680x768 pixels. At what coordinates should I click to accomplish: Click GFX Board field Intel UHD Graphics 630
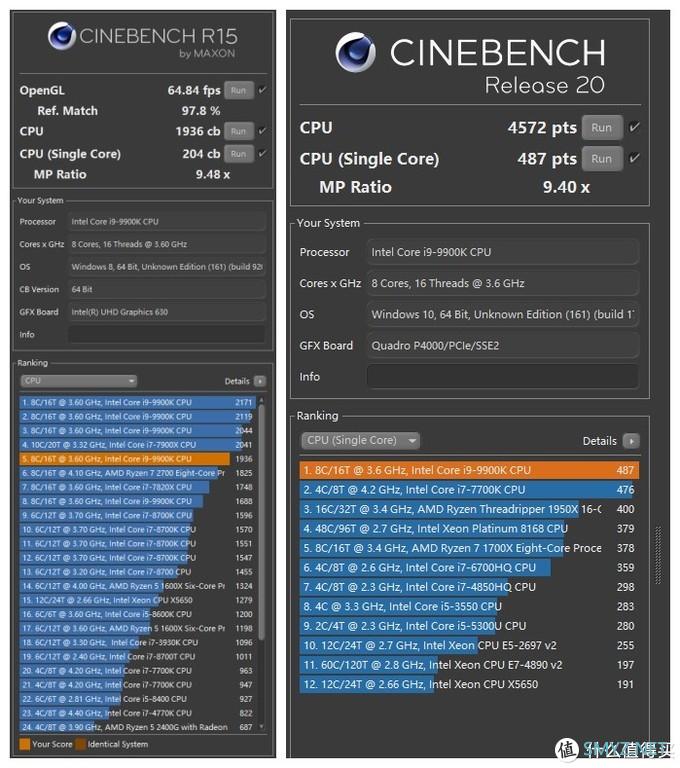click(x=167, y=312)
